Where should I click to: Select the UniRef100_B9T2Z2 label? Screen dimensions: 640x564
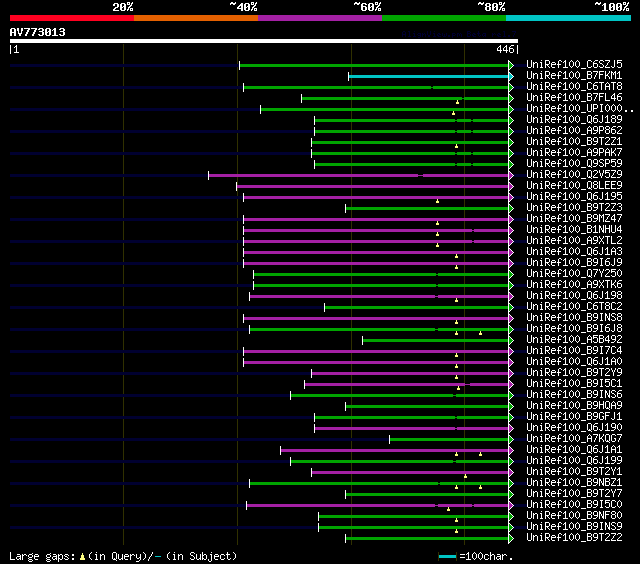(574, 538)
